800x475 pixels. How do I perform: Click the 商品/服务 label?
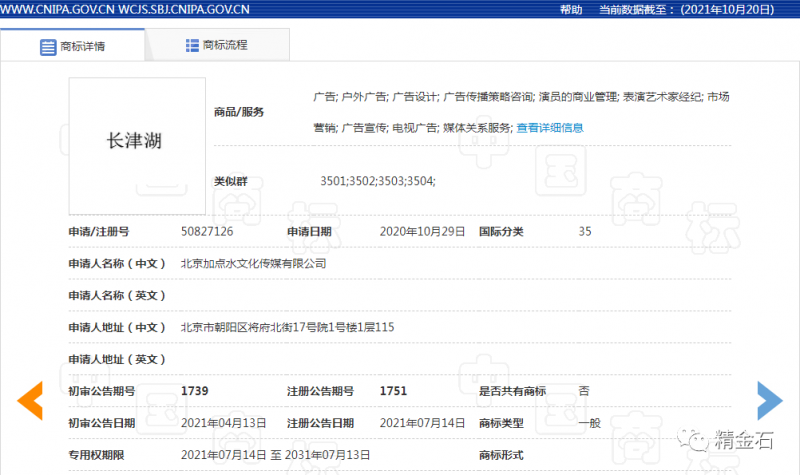pyautogui.click(x=239, y=112)
